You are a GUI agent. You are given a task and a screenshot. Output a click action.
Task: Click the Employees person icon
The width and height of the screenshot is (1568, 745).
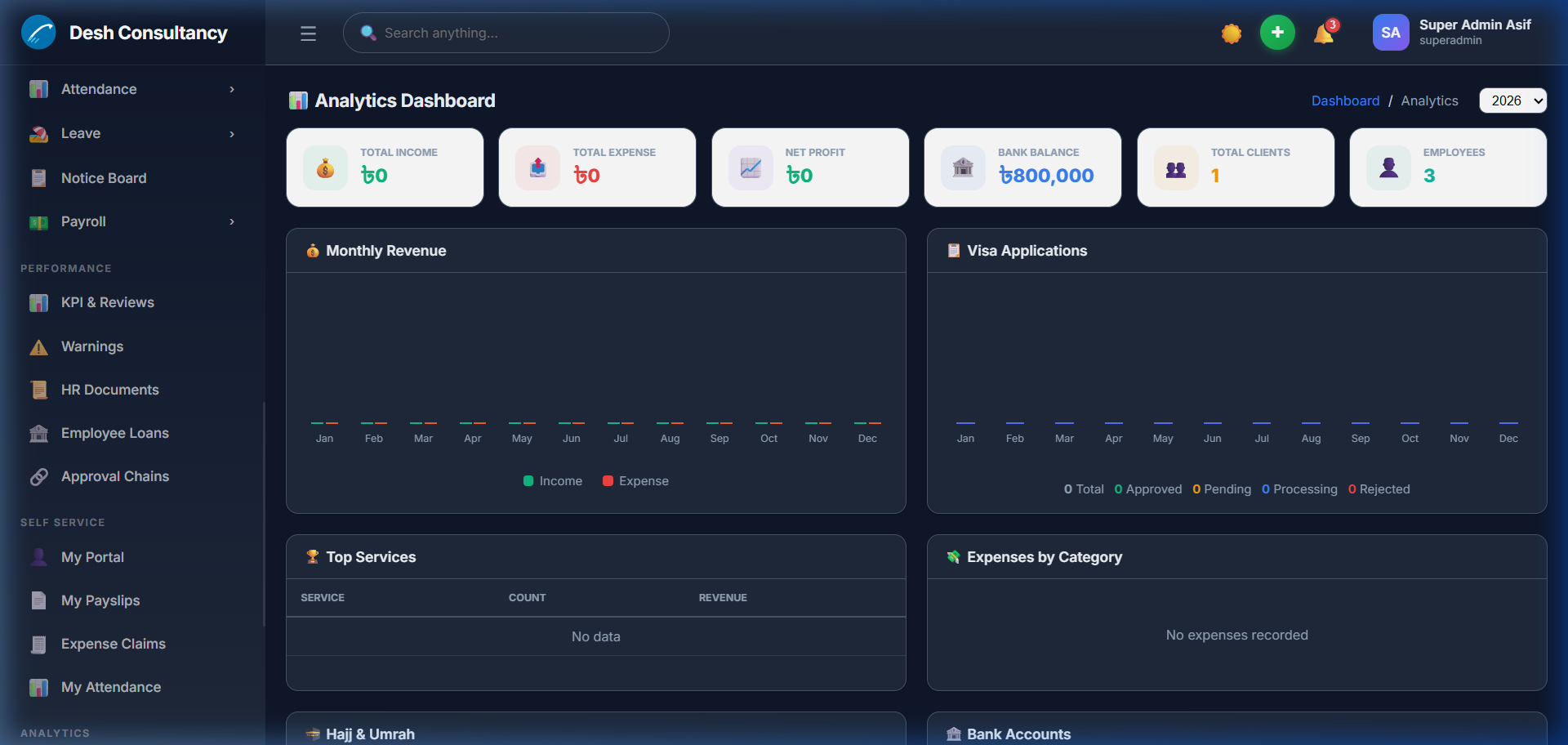(1388, 167)
